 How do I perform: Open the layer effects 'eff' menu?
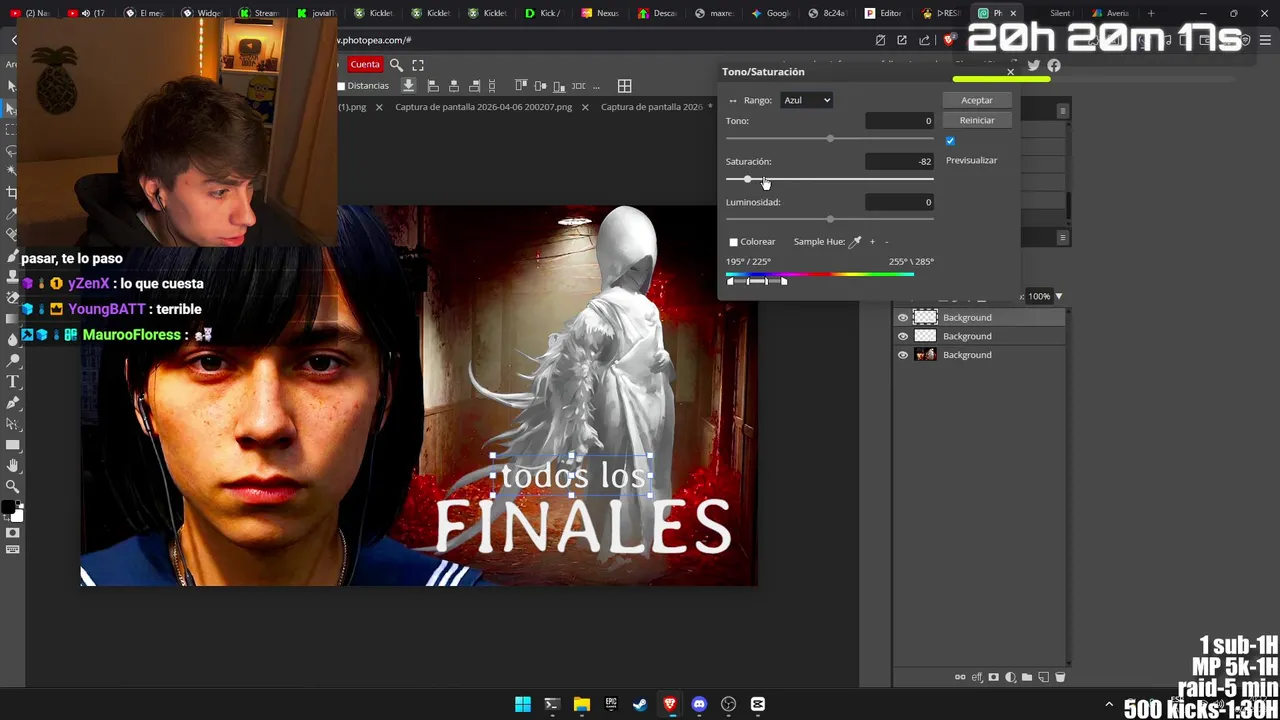(x=977, y=677)
